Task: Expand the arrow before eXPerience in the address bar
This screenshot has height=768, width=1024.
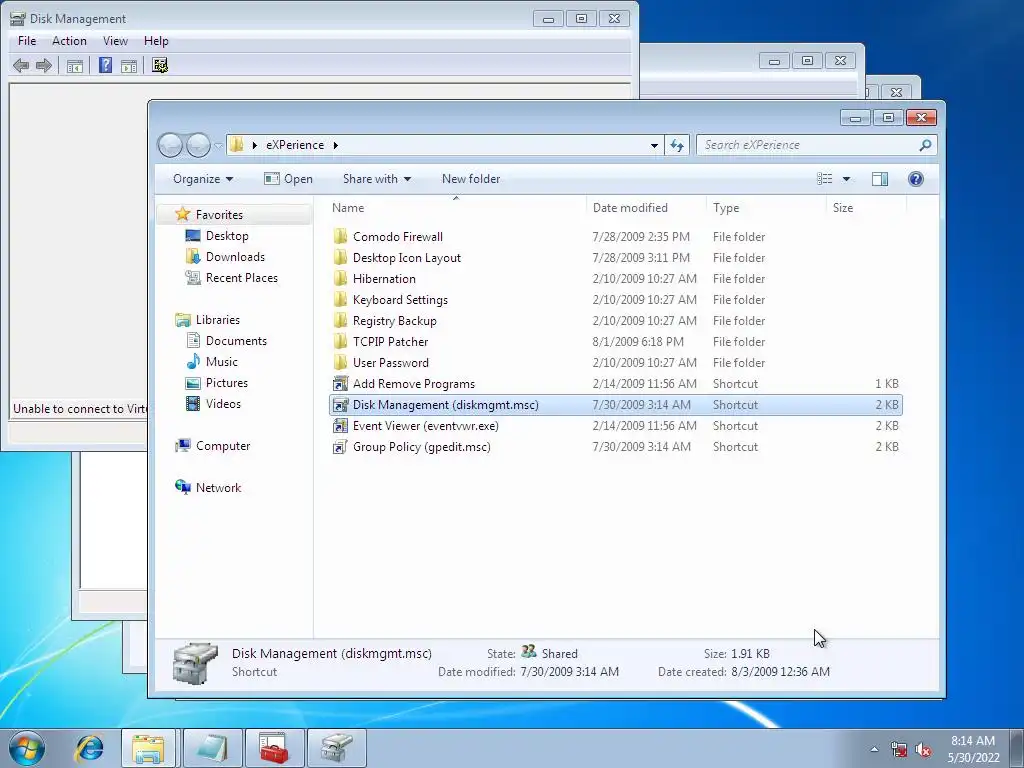Action: [255, 145]
